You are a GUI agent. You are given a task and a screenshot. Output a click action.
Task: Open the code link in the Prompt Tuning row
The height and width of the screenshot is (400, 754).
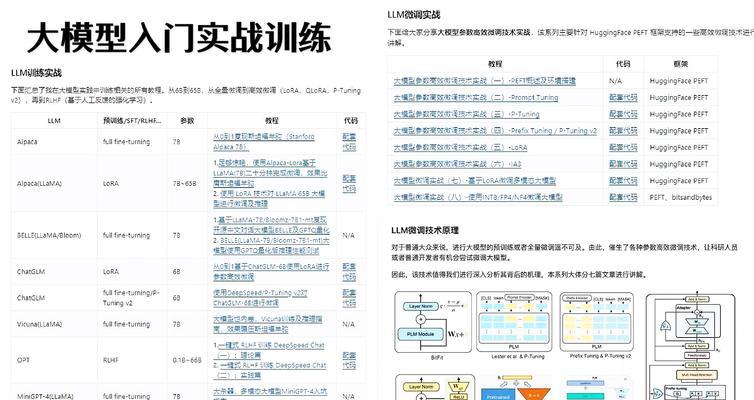(x=623, y=98)
